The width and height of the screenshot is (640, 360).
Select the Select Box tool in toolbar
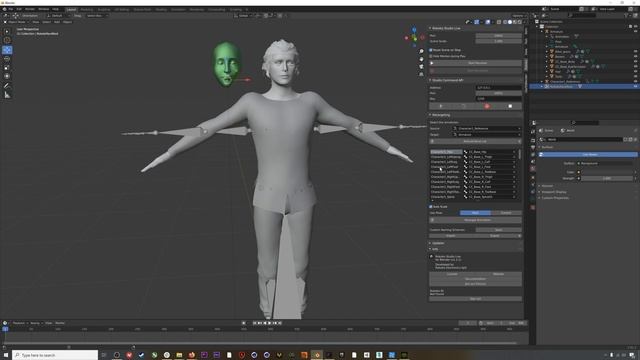(x=7, y=31)
